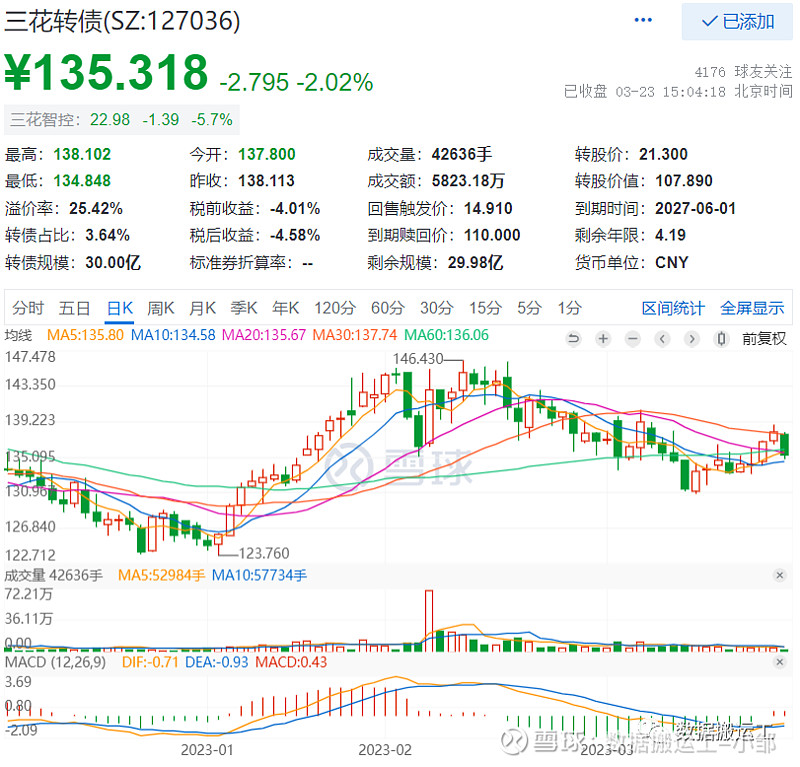The height and width of the screenshot is (767, 800).
Task: Click the 溢价率 25.42% value
Action: coord(96,208)
